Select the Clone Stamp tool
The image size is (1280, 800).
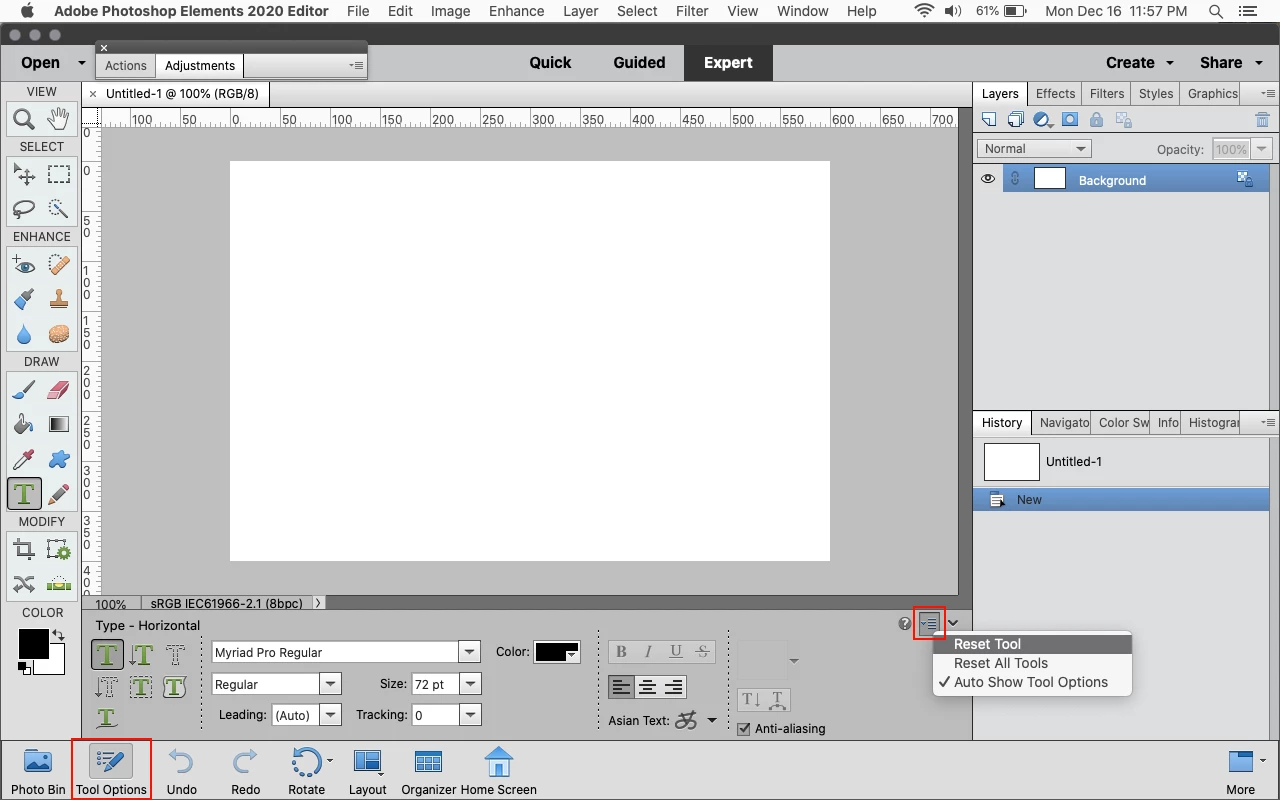tap(59, 299)
